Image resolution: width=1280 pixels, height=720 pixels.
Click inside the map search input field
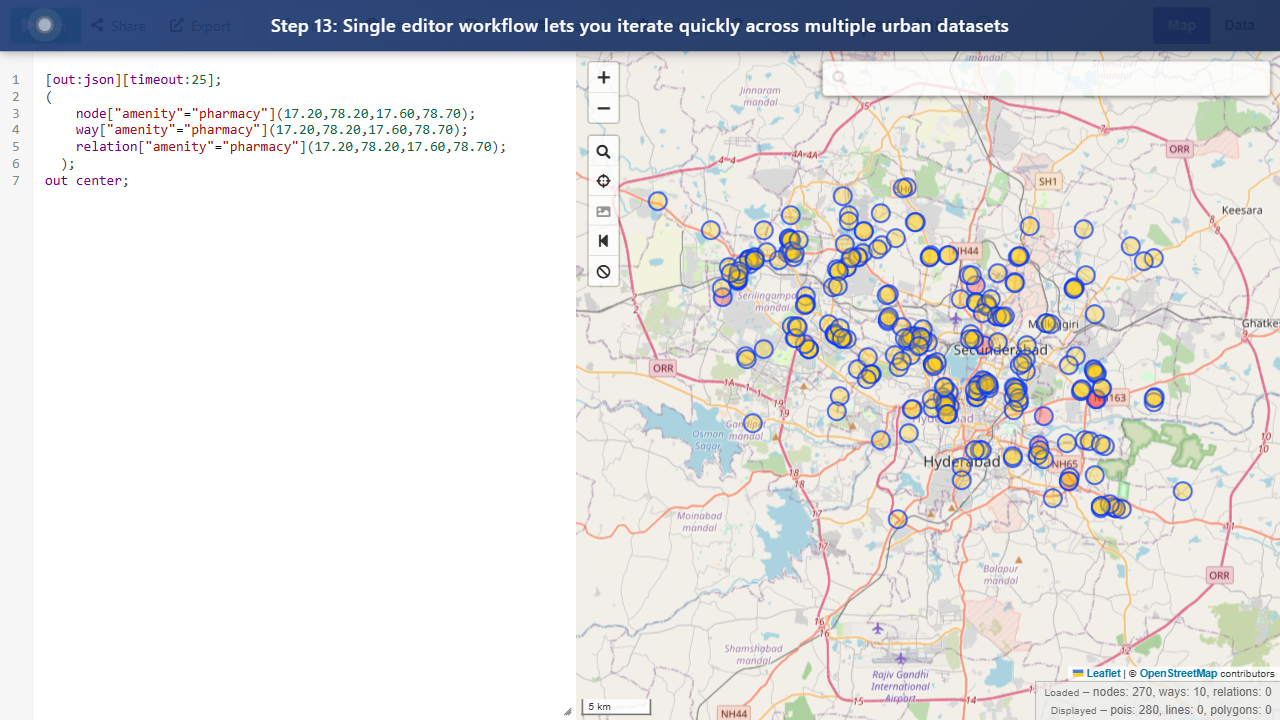tap(1046, 77)
